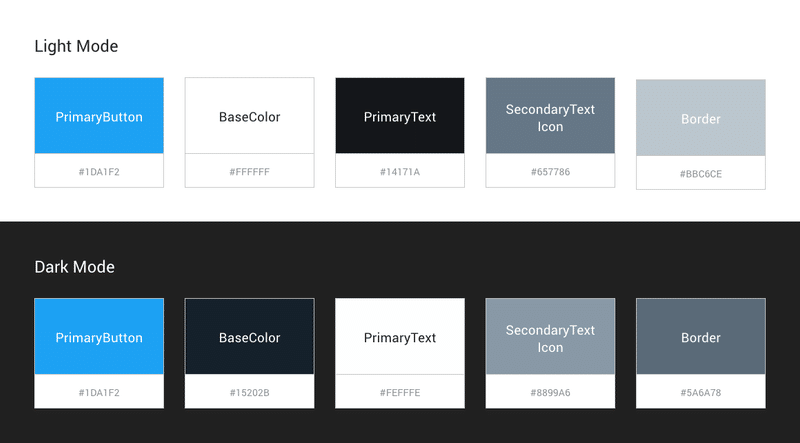Pick the Light Mode PrimaryText dark swatch

click(x=400, y=115)
